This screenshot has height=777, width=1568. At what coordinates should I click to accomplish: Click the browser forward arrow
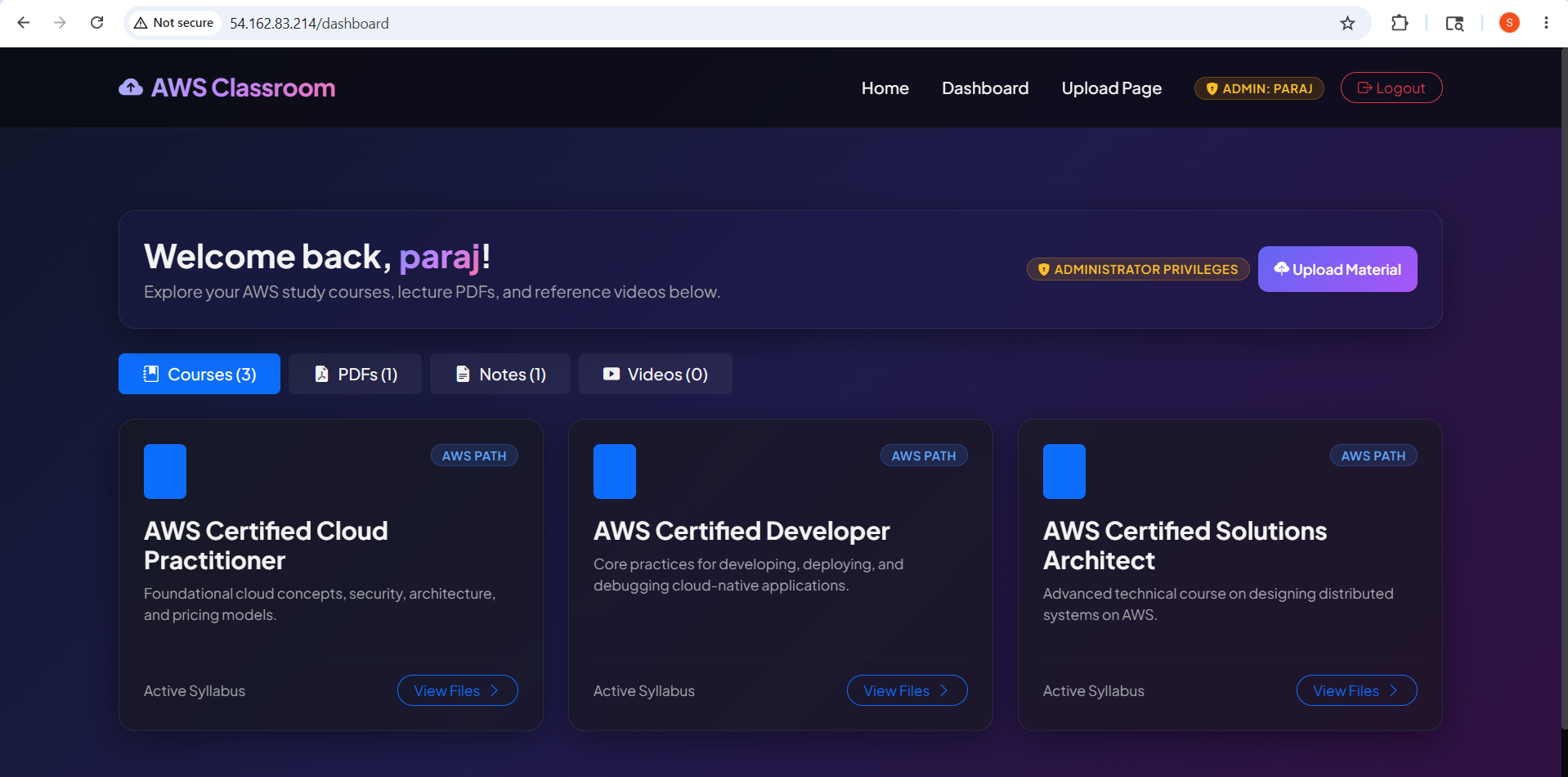point(60,23)
